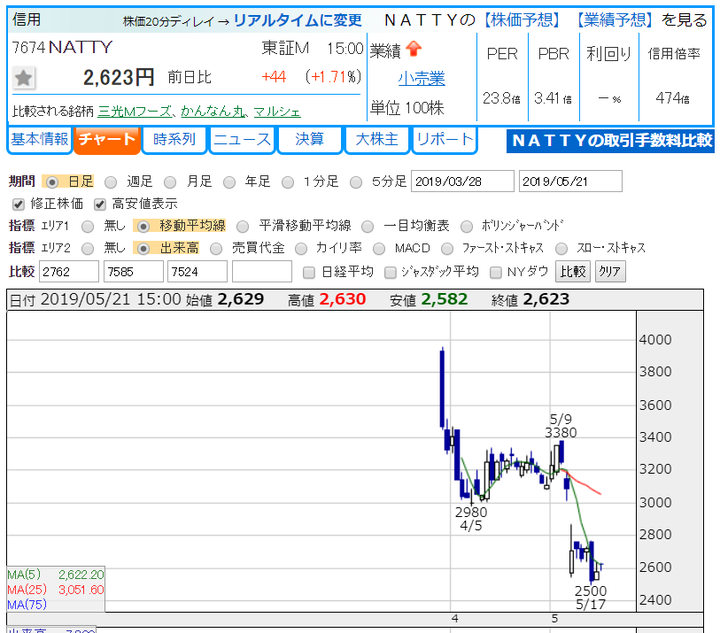The height and width of the screenshot is (633, 720).
Task: Open the 三光Mフーズ comparison link
Action: pyautogui.click(x=135, y=111)
